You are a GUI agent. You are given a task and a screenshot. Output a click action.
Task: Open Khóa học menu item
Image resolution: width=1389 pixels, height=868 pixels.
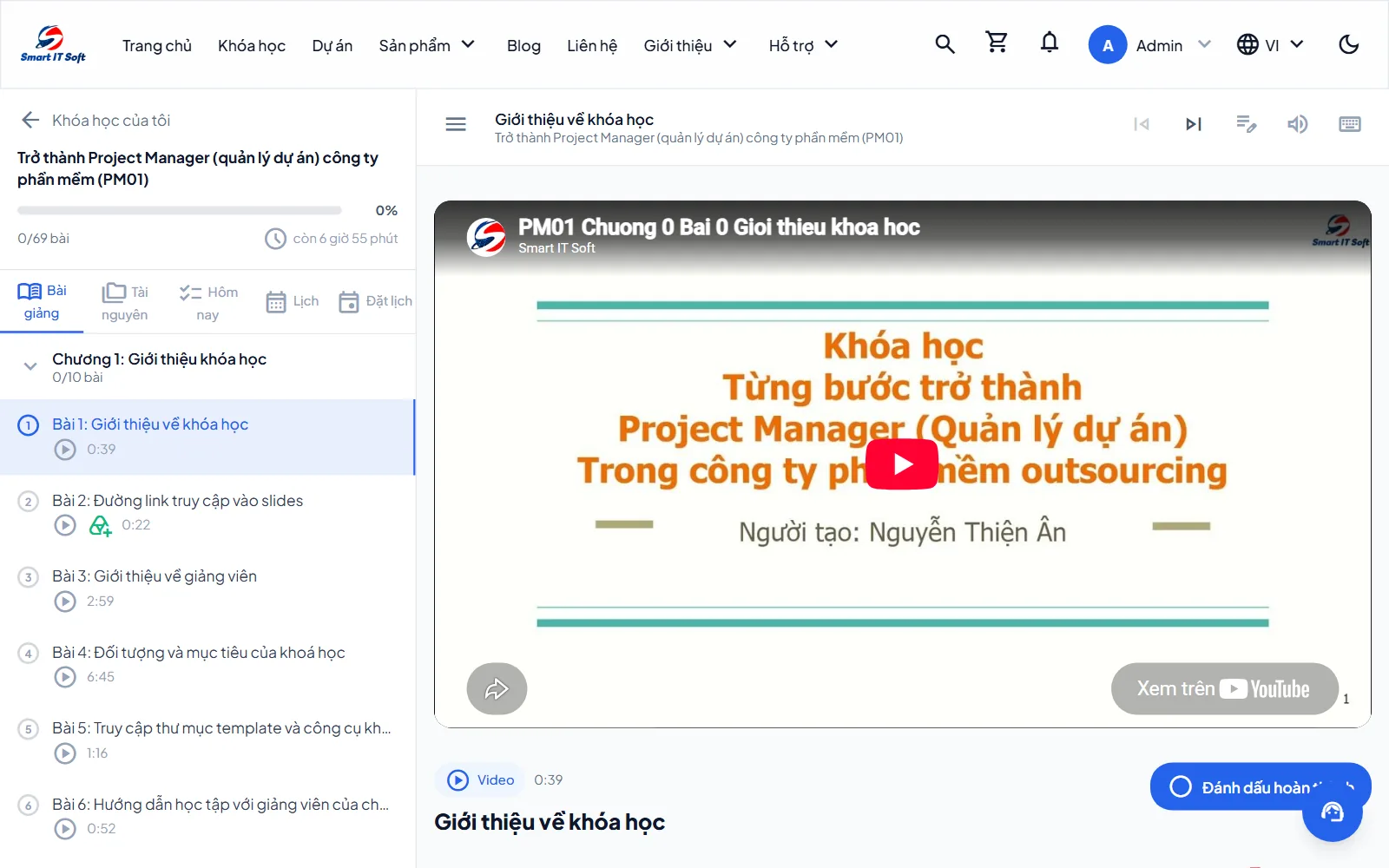(252, 45)
